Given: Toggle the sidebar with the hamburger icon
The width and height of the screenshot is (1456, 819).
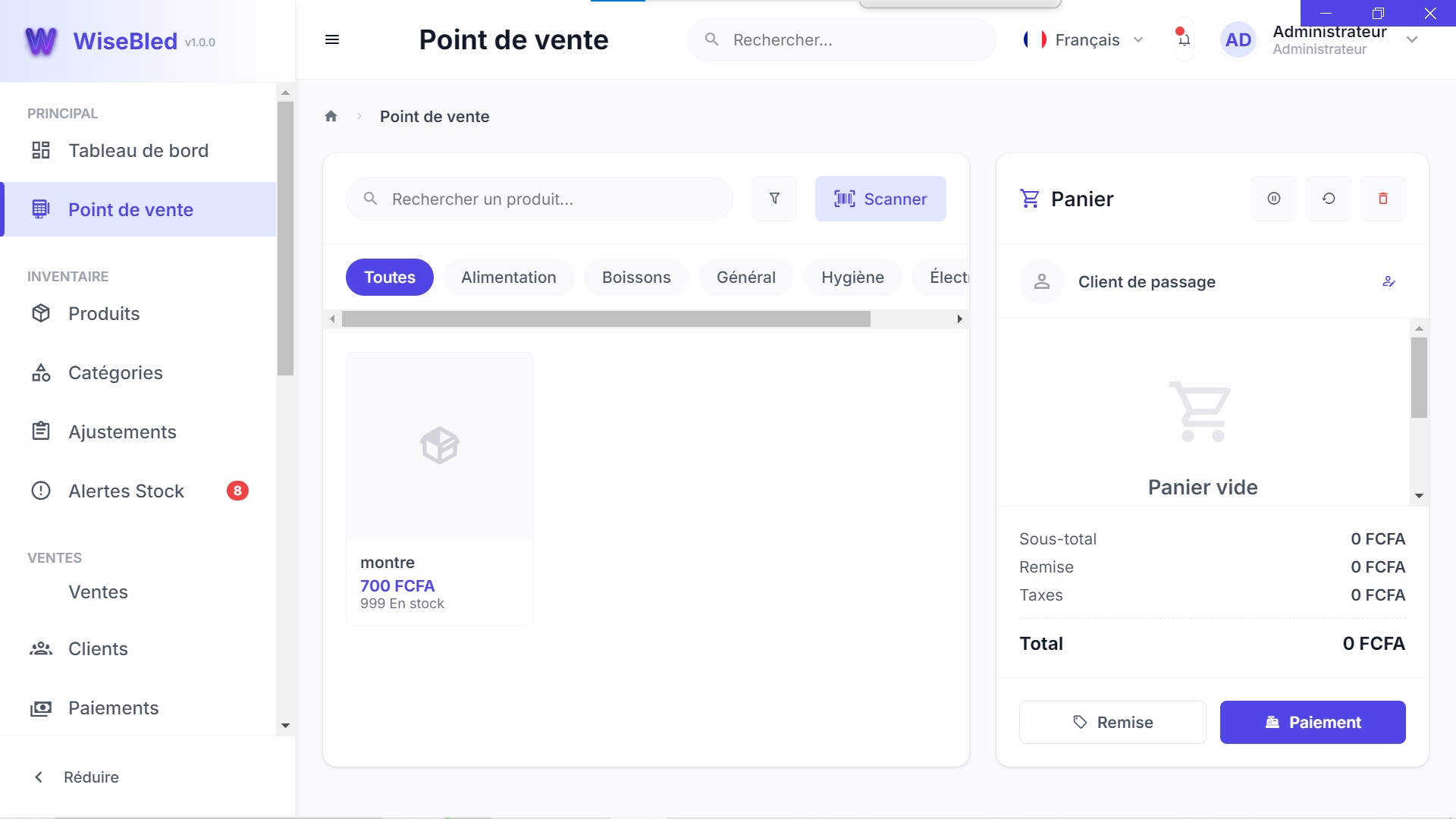Looking at the screenshot, I should 332,39.
